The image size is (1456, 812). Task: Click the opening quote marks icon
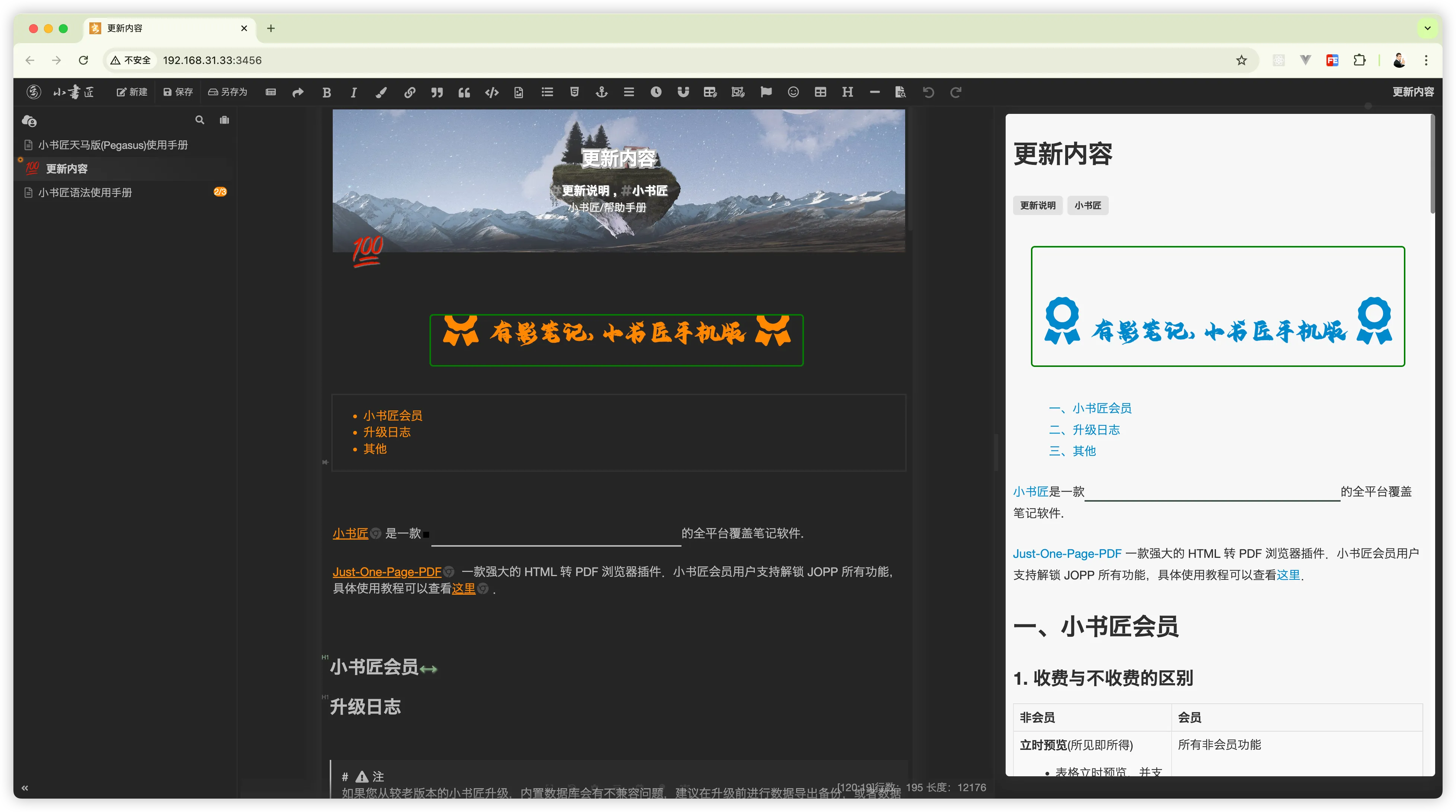pyautogui.click(x=464, y=92)
